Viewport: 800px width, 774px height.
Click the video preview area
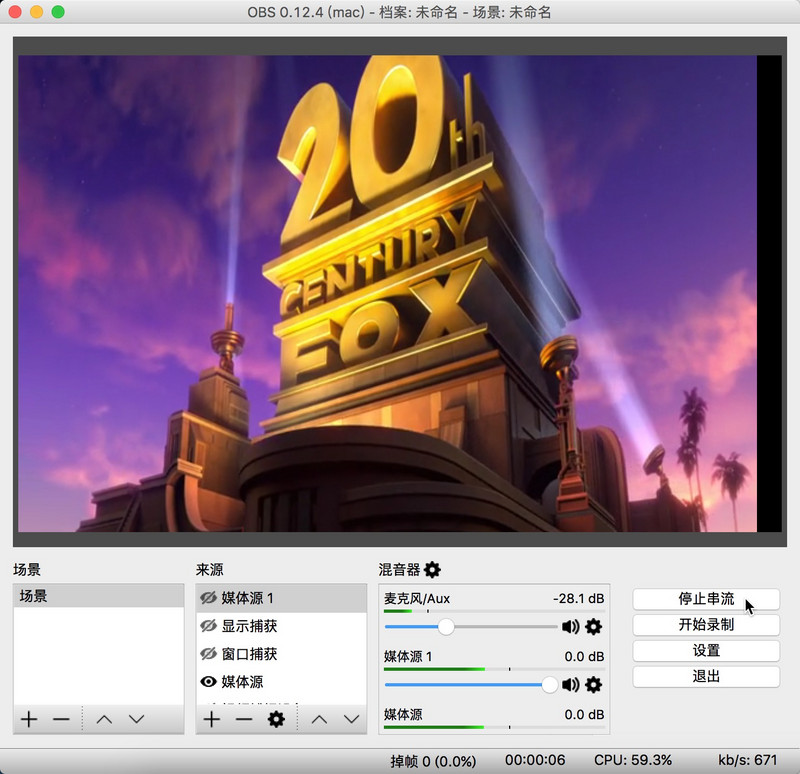pos(399,293)
